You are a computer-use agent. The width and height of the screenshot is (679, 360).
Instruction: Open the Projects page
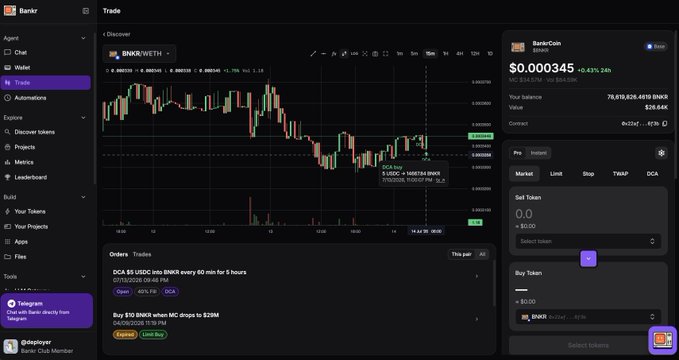point(45,147)
